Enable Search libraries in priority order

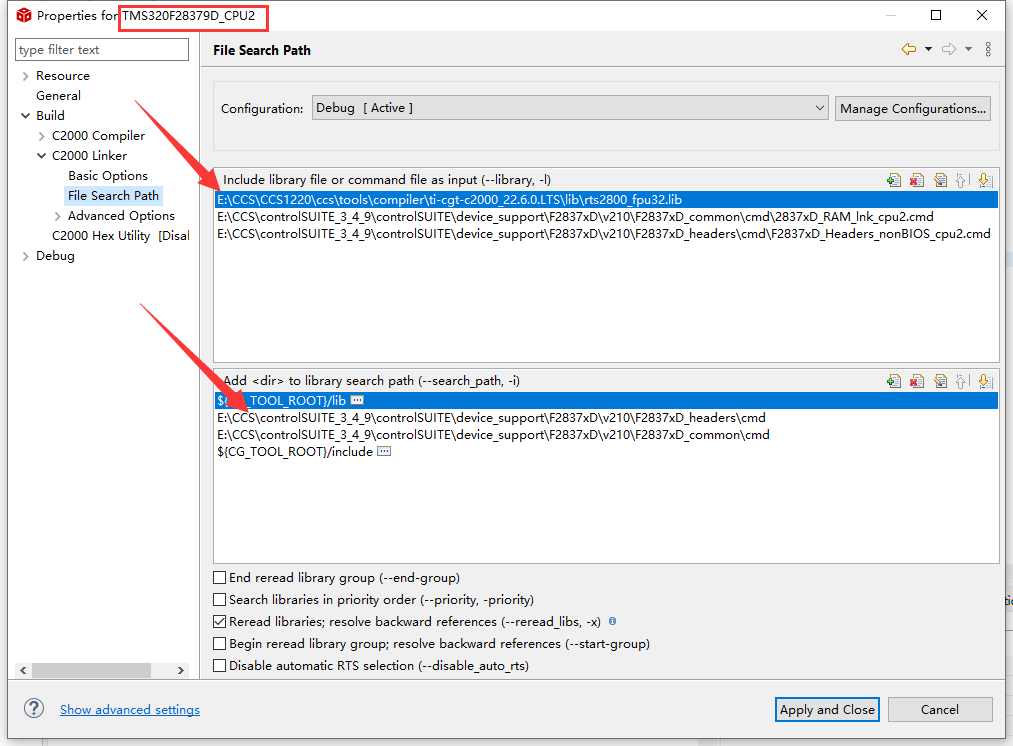(x=220, y=599)
